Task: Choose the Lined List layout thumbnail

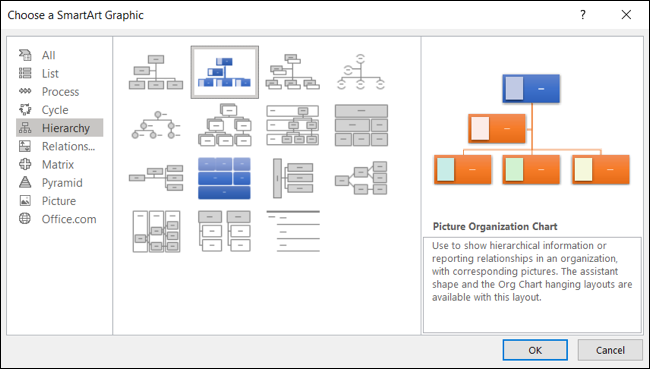Action: (293, 231)
